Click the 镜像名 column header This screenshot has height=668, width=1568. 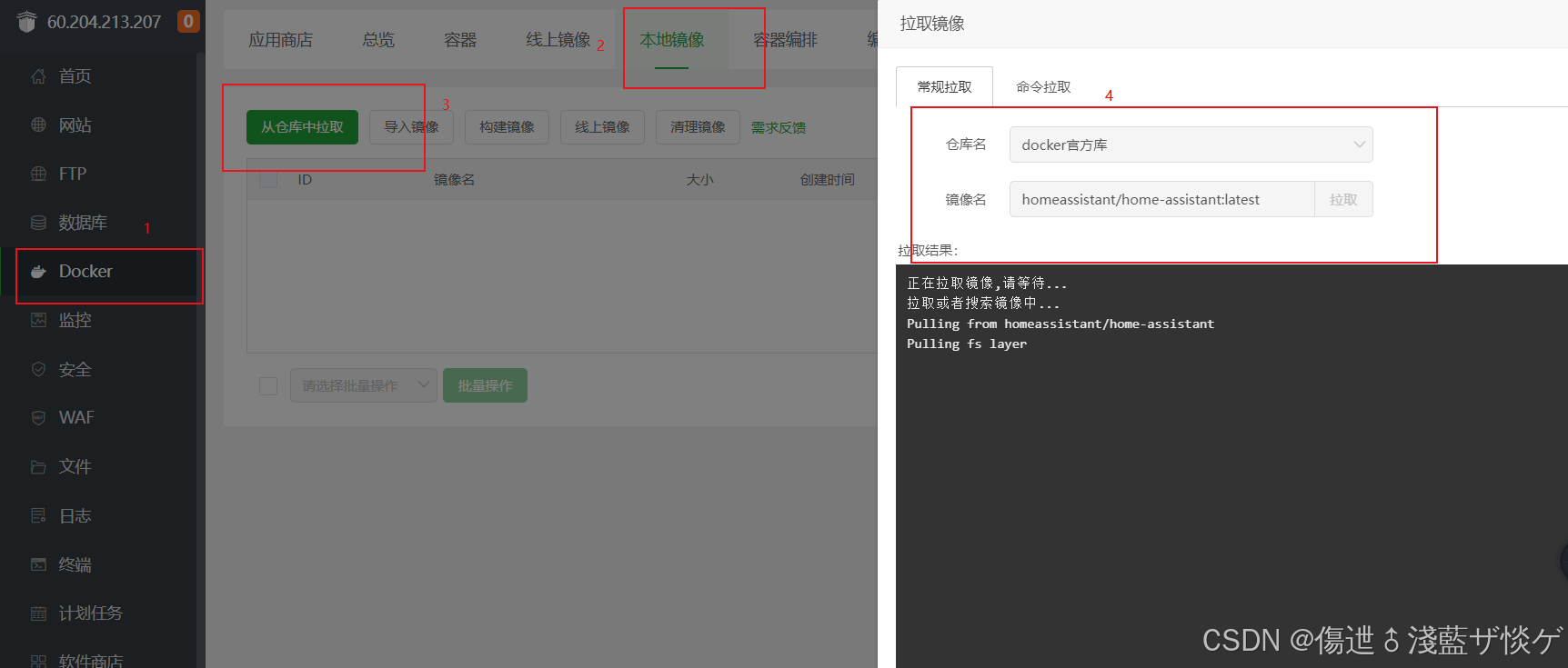pos(454,180)
